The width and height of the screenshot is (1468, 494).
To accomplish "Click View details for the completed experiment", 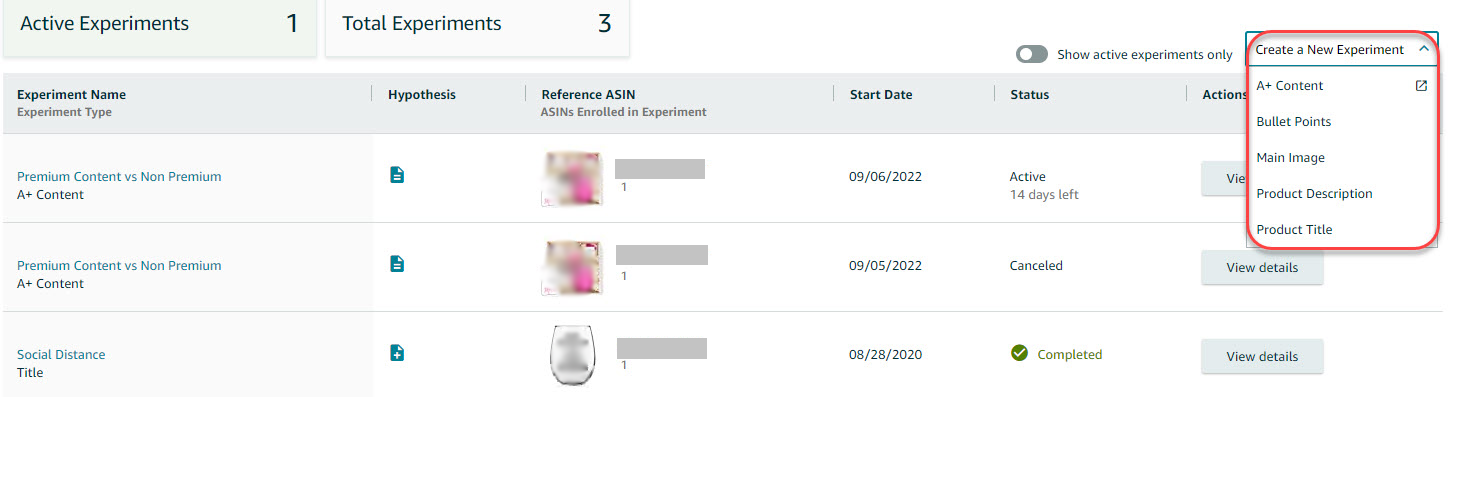I will pyautogui.click(x=1261, y=357).
